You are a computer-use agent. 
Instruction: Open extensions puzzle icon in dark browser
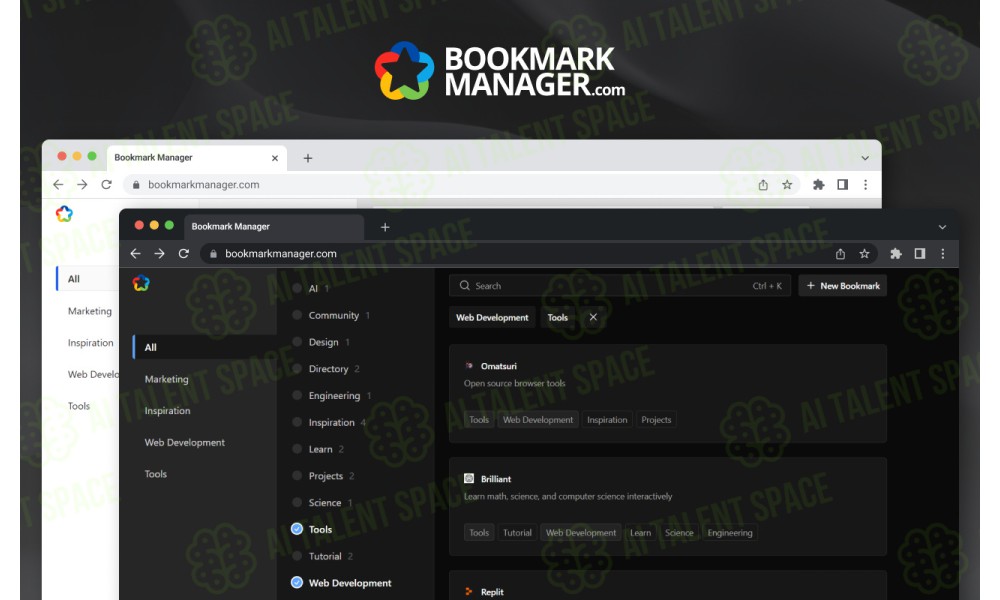pos(896,254)
